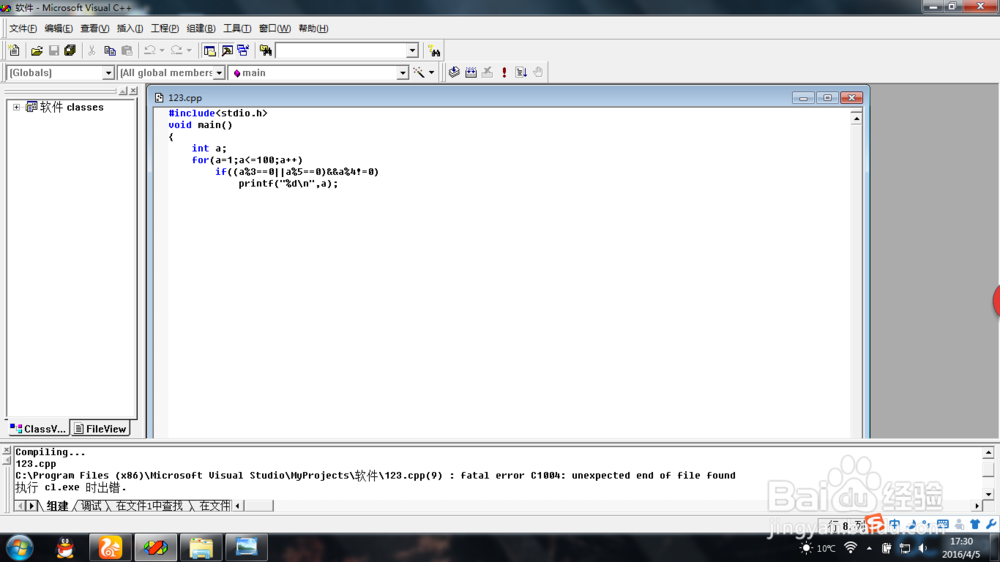Expand the 软件 classes tree node
1000x562 pixels.
(x=17, y=107)
